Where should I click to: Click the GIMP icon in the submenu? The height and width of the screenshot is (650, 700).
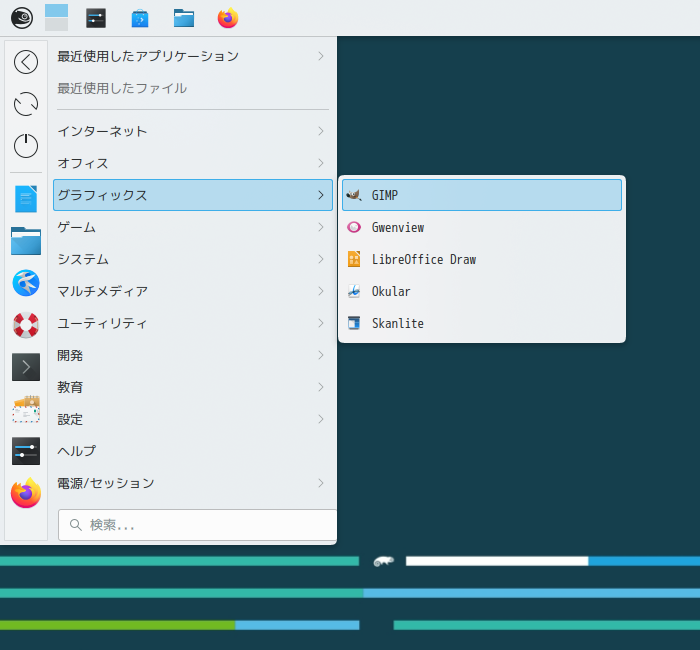354,195
